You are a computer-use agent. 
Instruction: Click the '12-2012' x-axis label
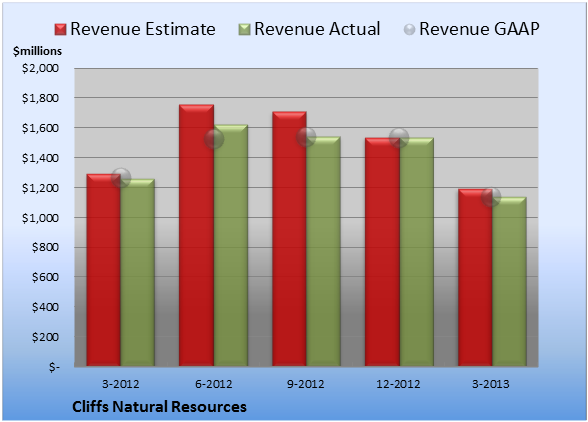coord(399,384)
